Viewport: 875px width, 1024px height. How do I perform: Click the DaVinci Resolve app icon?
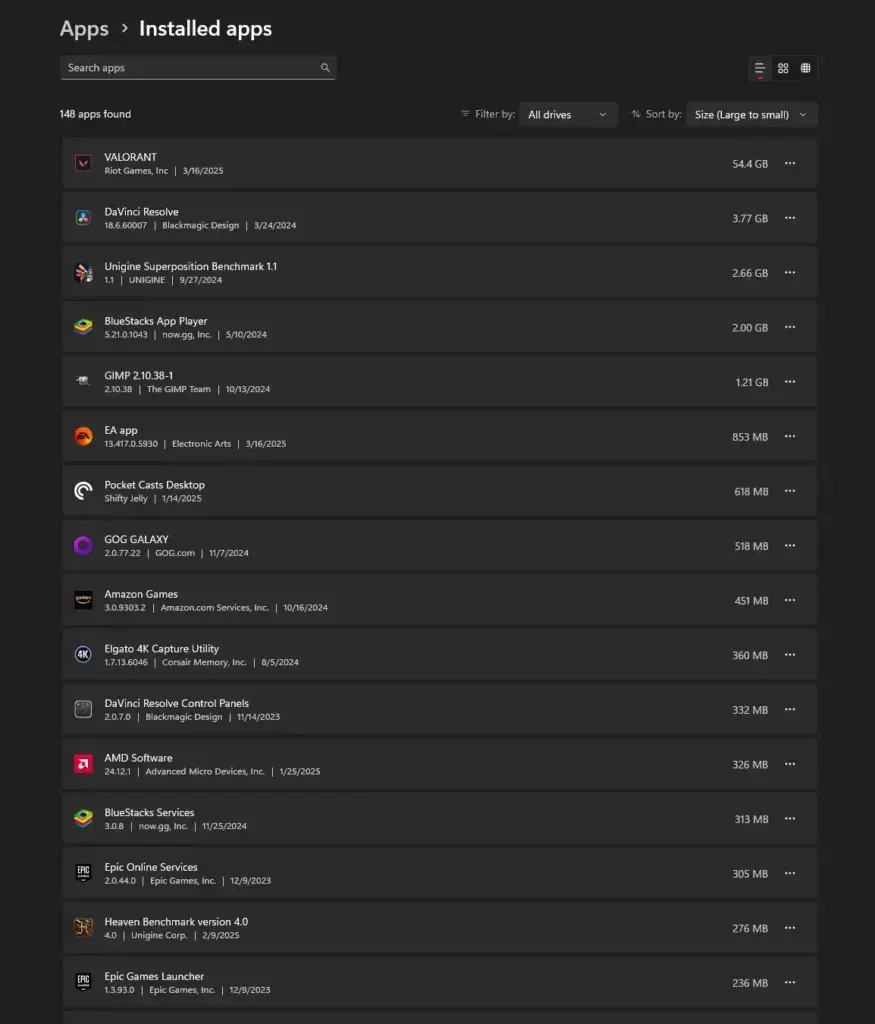click(x=83, y=218)
